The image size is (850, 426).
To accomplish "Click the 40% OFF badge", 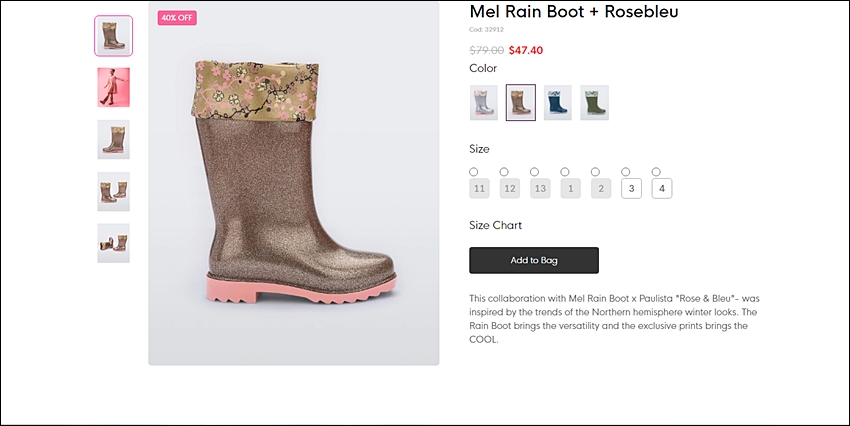I will pyautogui.click(x=177, y=18).
